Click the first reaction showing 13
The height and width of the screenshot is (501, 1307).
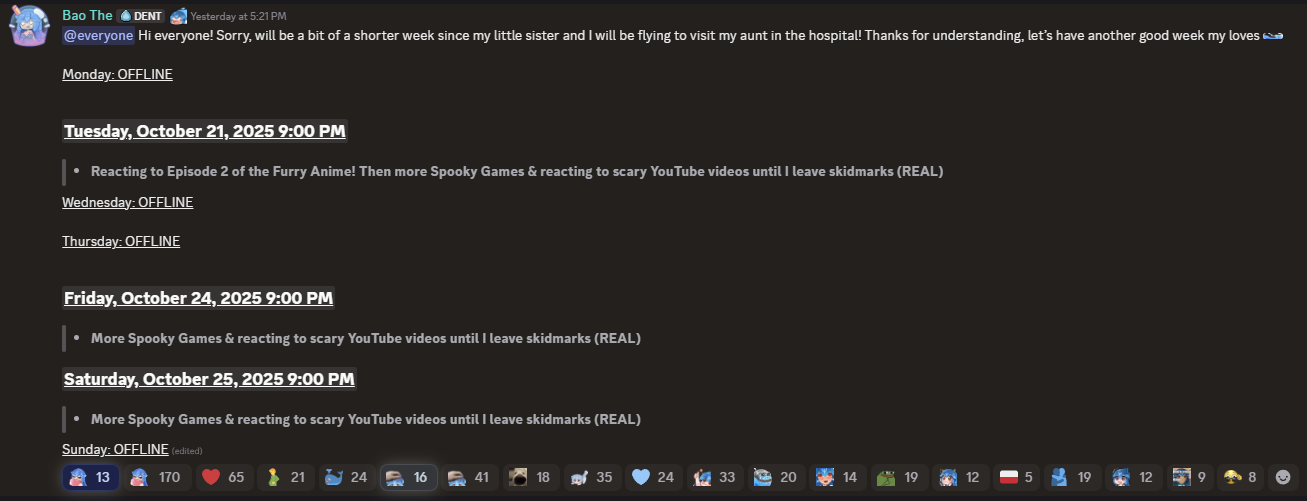coord(91,477)
